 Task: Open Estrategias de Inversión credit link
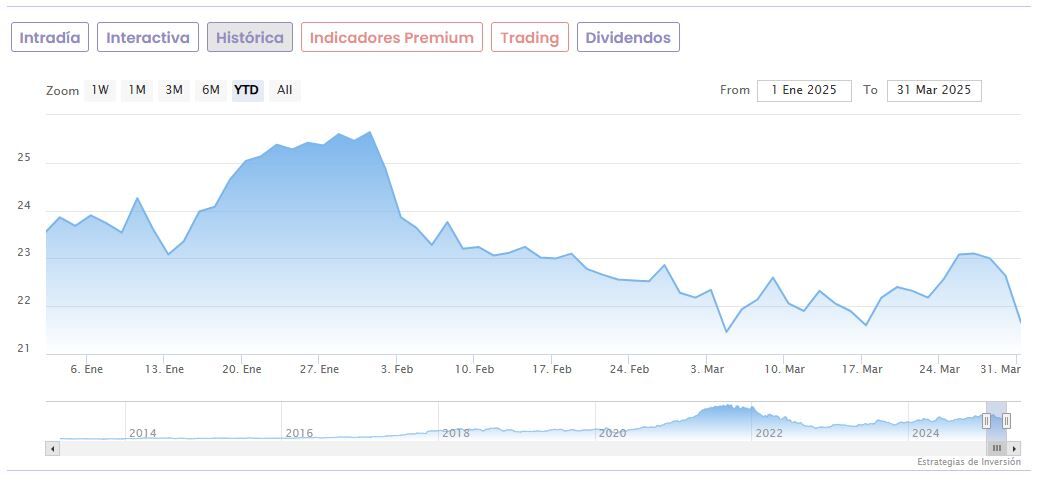pos(968,462)
